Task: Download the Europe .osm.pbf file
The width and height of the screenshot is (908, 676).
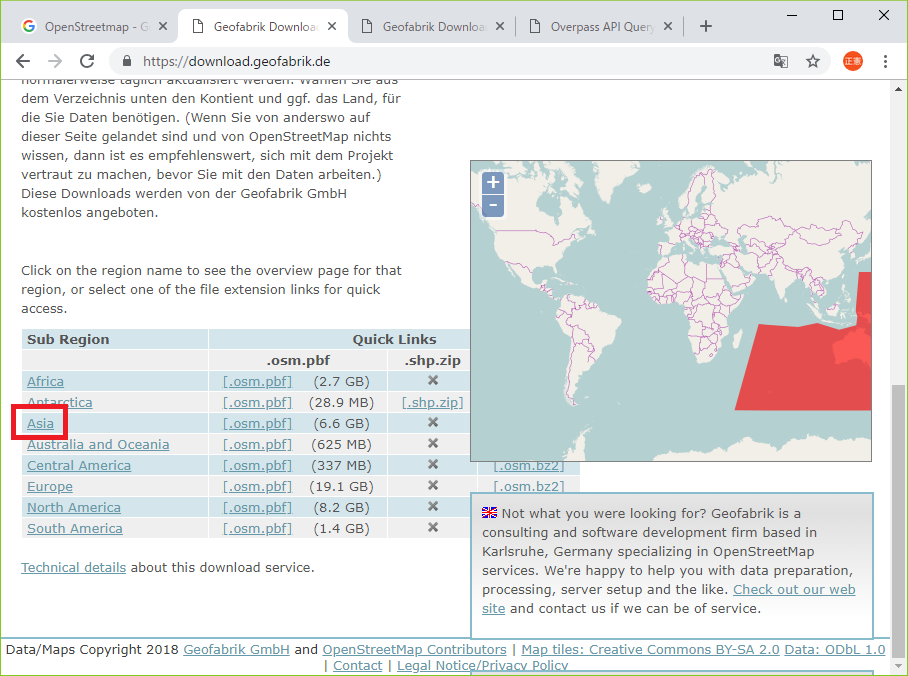Action: [x=257, y=487]
